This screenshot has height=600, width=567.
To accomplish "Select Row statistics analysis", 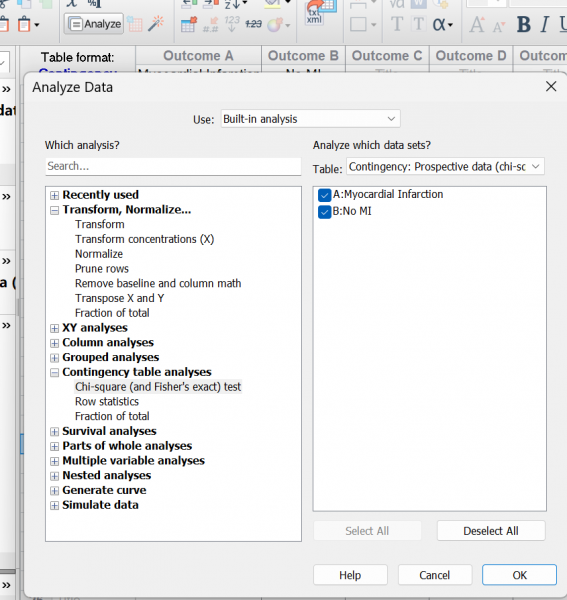I will 107,401.
